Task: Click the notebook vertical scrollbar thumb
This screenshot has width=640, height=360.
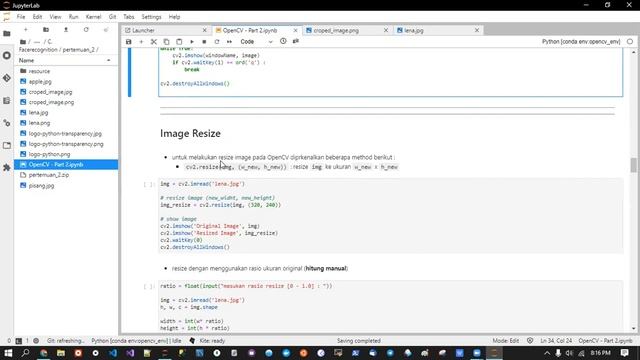Action: click(633, 165)
